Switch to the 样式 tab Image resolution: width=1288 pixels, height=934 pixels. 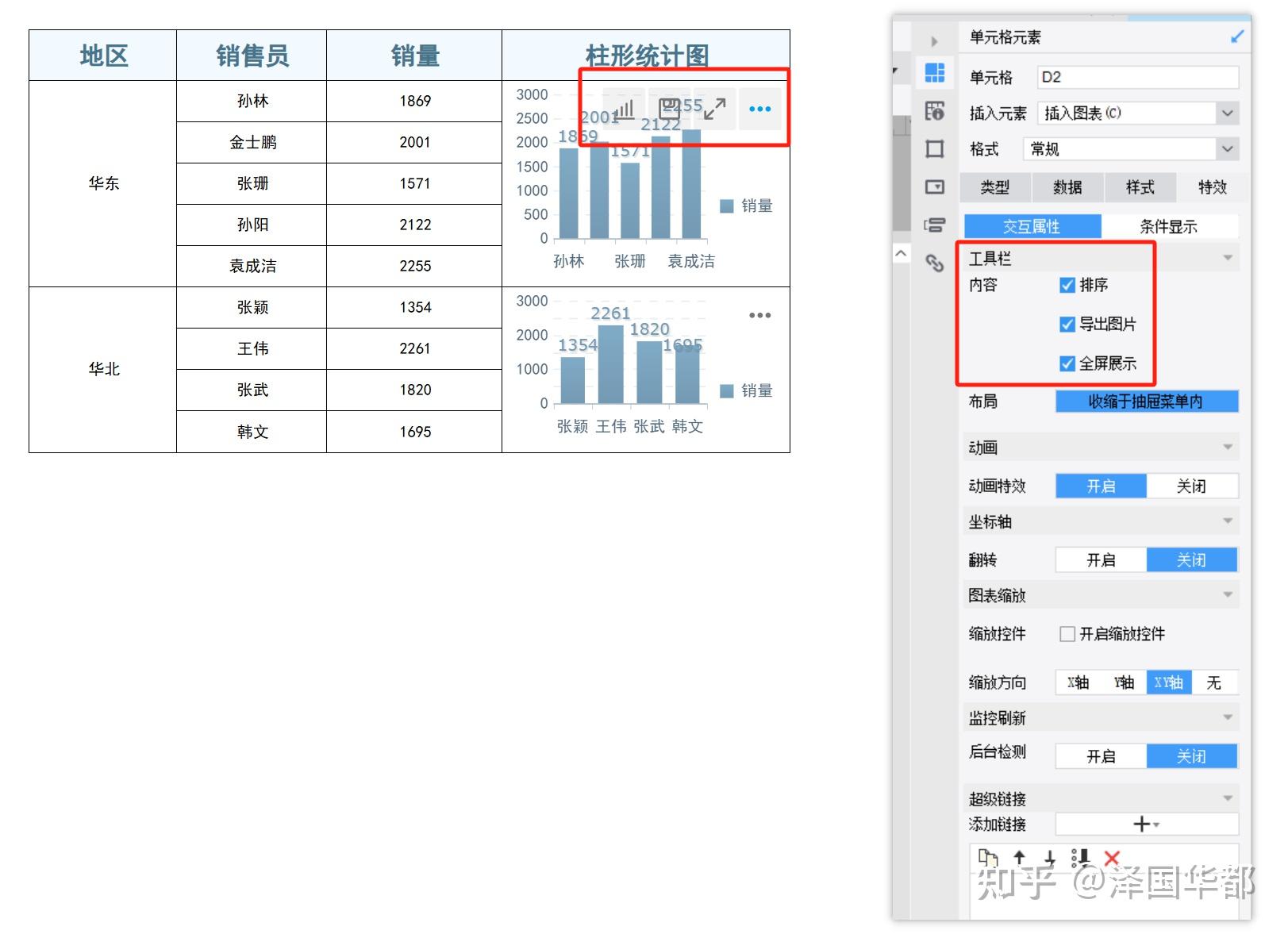click(1140, 187)
